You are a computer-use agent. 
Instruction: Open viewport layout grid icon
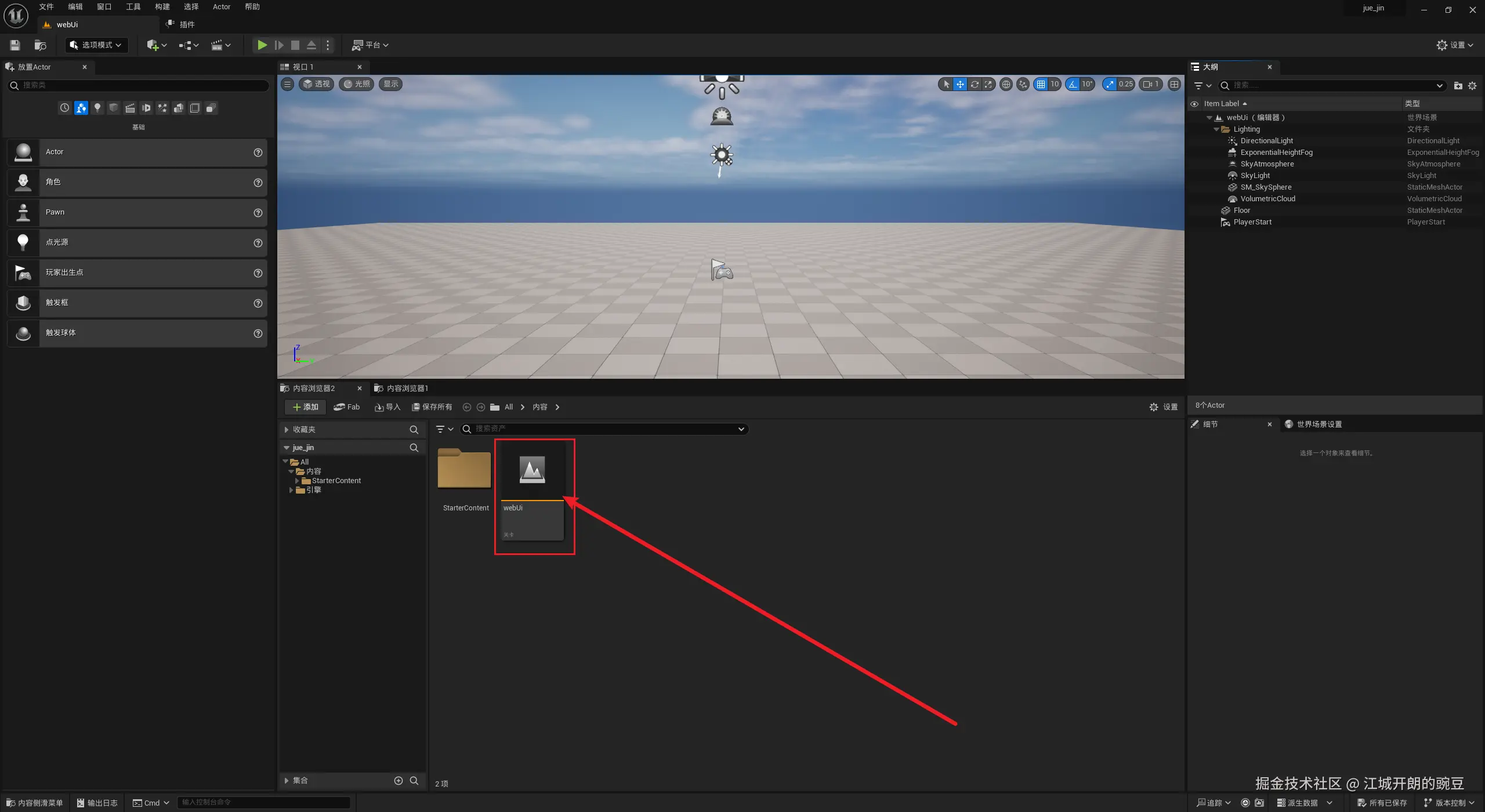(x=1175, y=84)
